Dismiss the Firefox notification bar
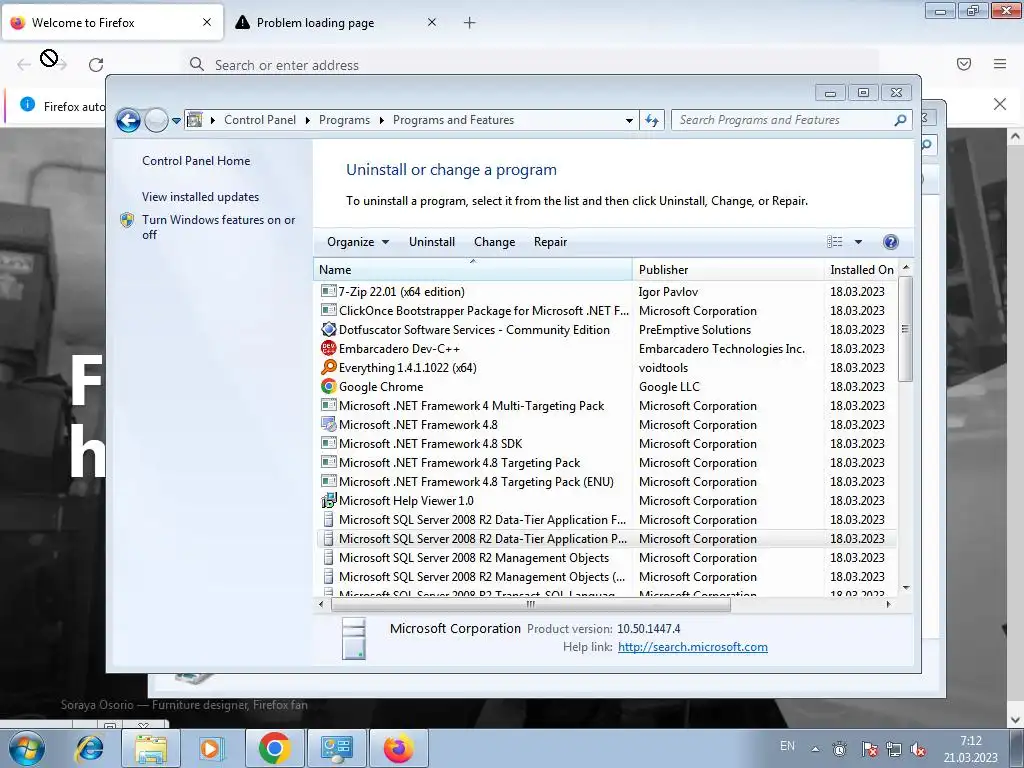The width and height of the screenshot is (1024, 768). [x=1000, y=104]
